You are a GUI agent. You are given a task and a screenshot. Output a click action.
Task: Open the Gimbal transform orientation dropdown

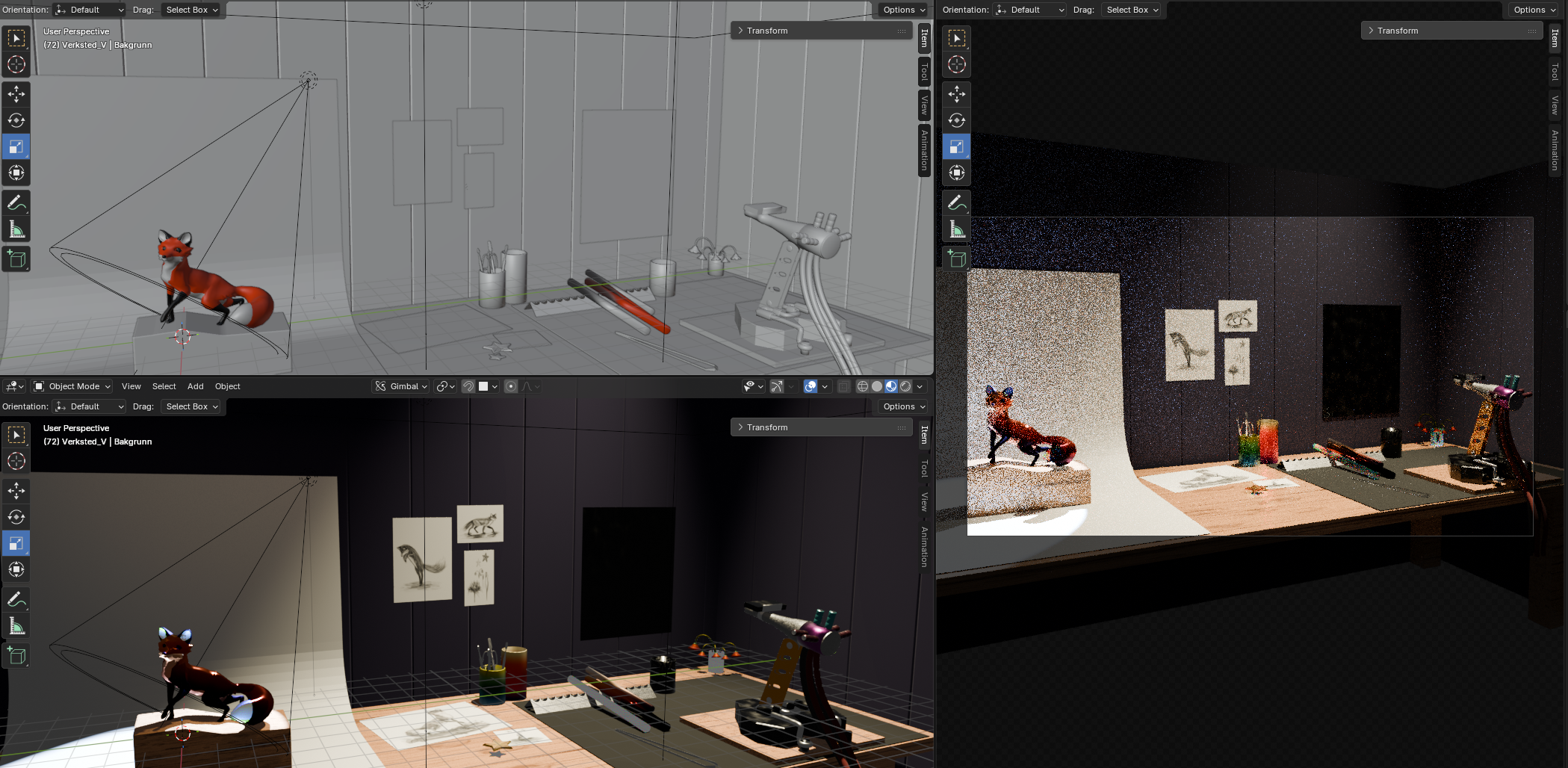point(402,386)
